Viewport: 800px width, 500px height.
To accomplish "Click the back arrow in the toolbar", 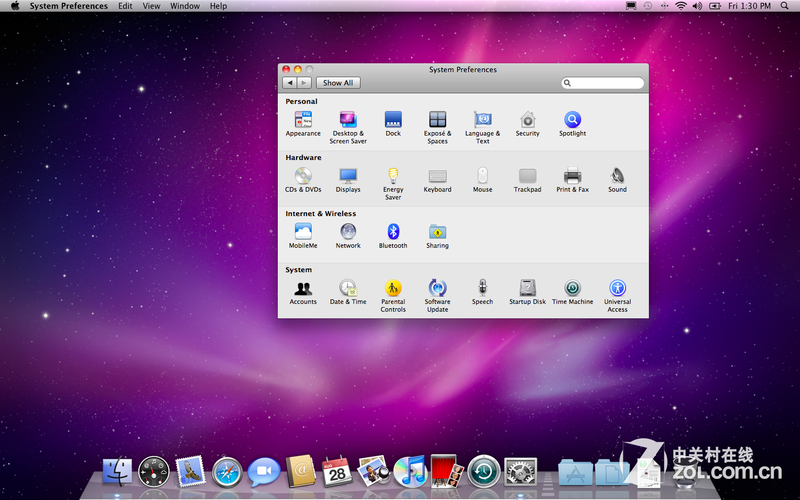I will click(x=290, y=83).
